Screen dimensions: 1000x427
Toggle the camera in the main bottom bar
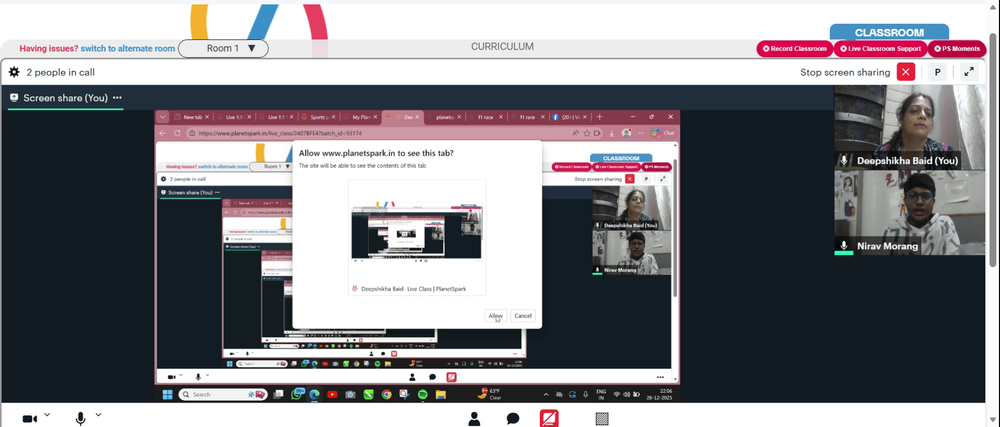[x=29, y=419]
